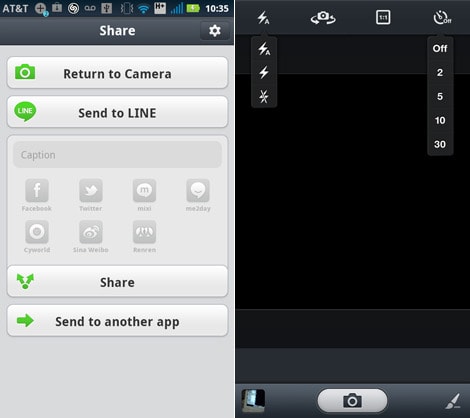Tap the Wi-Fi status bar icon

tap(143, 8)
